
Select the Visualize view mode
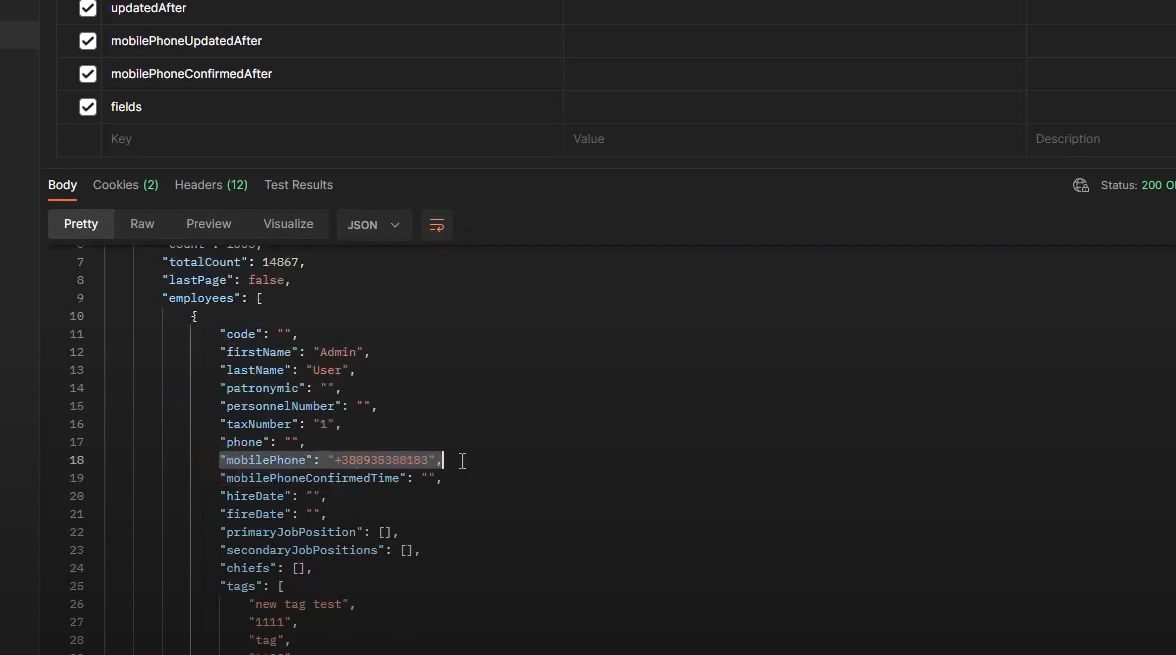coord(288,224)
